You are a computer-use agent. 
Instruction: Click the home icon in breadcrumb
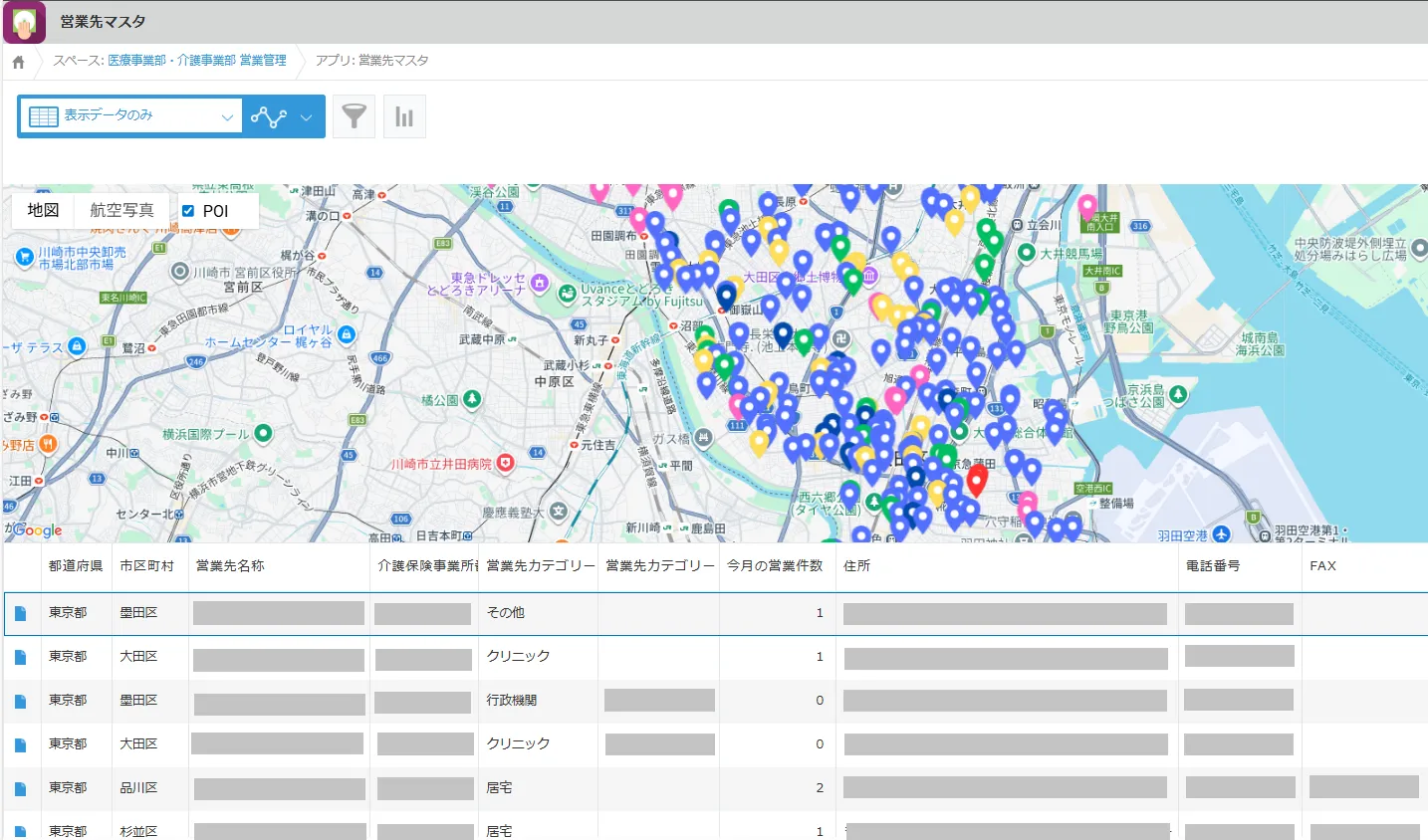click(x=18, y=62)
